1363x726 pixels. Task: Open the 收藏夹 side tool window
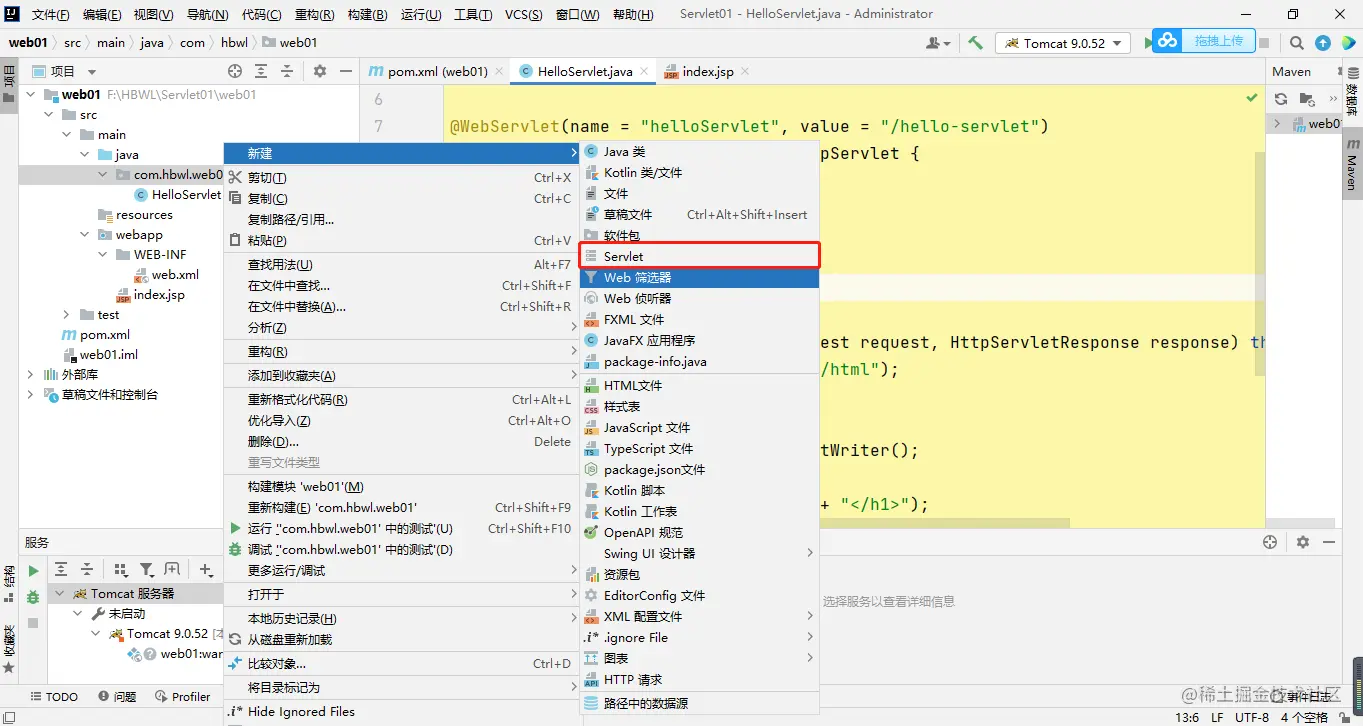click(x=9, y=651)
